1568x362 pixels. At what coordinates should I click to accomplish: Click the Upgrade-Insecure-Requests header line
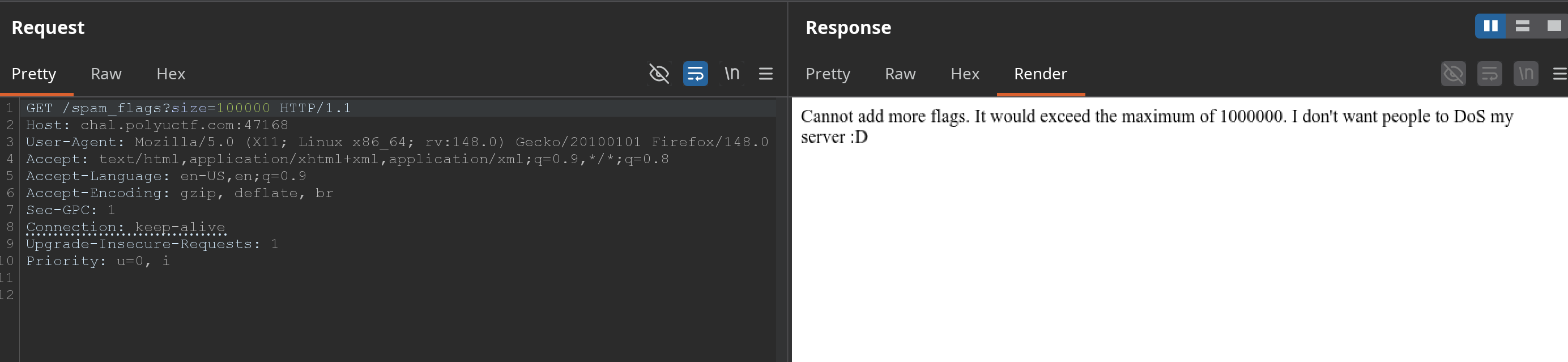[152, 245]
